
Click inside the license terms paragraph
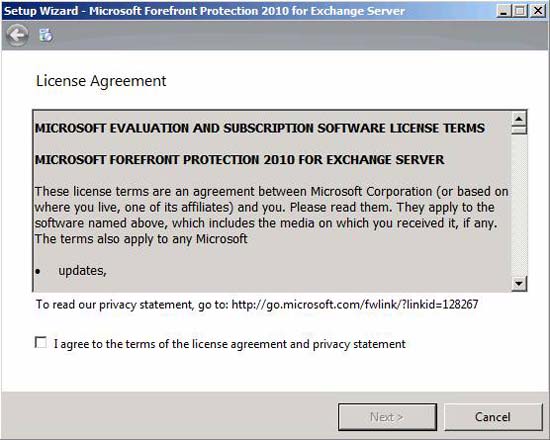[271, 215]
